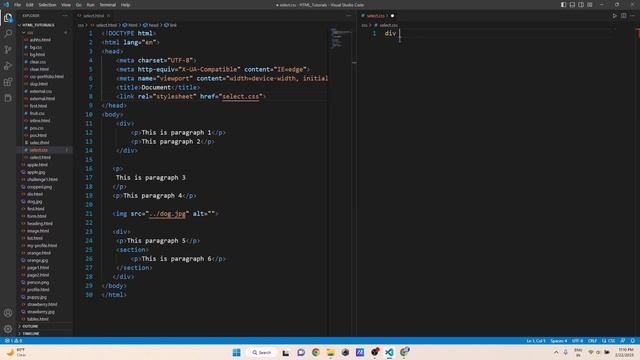Show hidden system tray icons
This screenshot has width=640, height=360.
[556, 352]
